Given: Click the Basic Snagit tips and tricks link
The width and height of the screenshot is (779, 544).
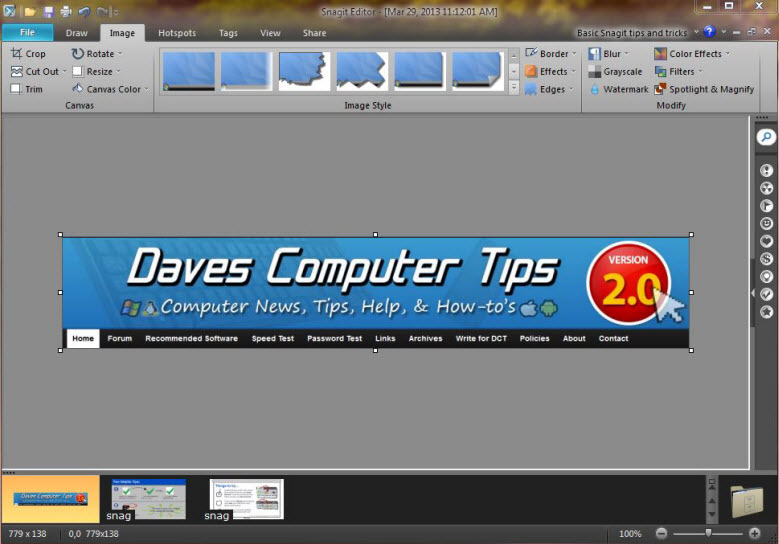Looking at the screenshot, I should tap(631, 33).
